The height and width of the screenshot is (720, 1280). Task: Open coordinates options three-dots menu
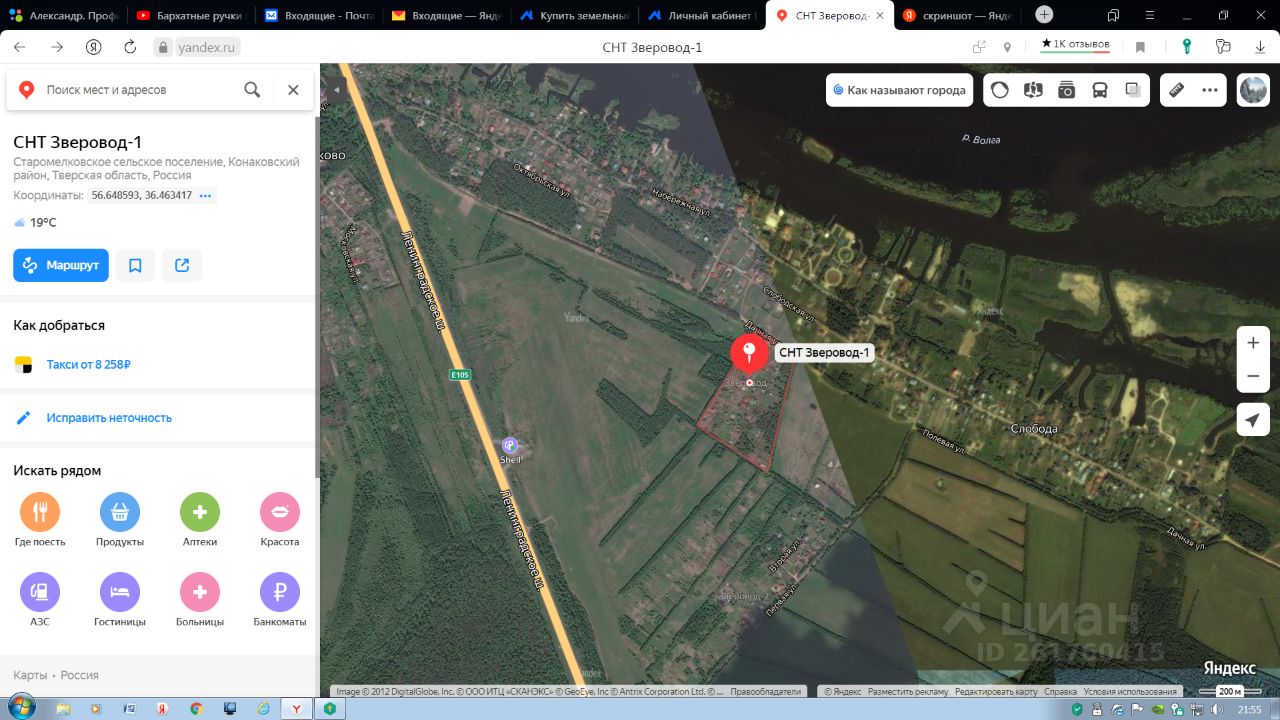[206, 195]
